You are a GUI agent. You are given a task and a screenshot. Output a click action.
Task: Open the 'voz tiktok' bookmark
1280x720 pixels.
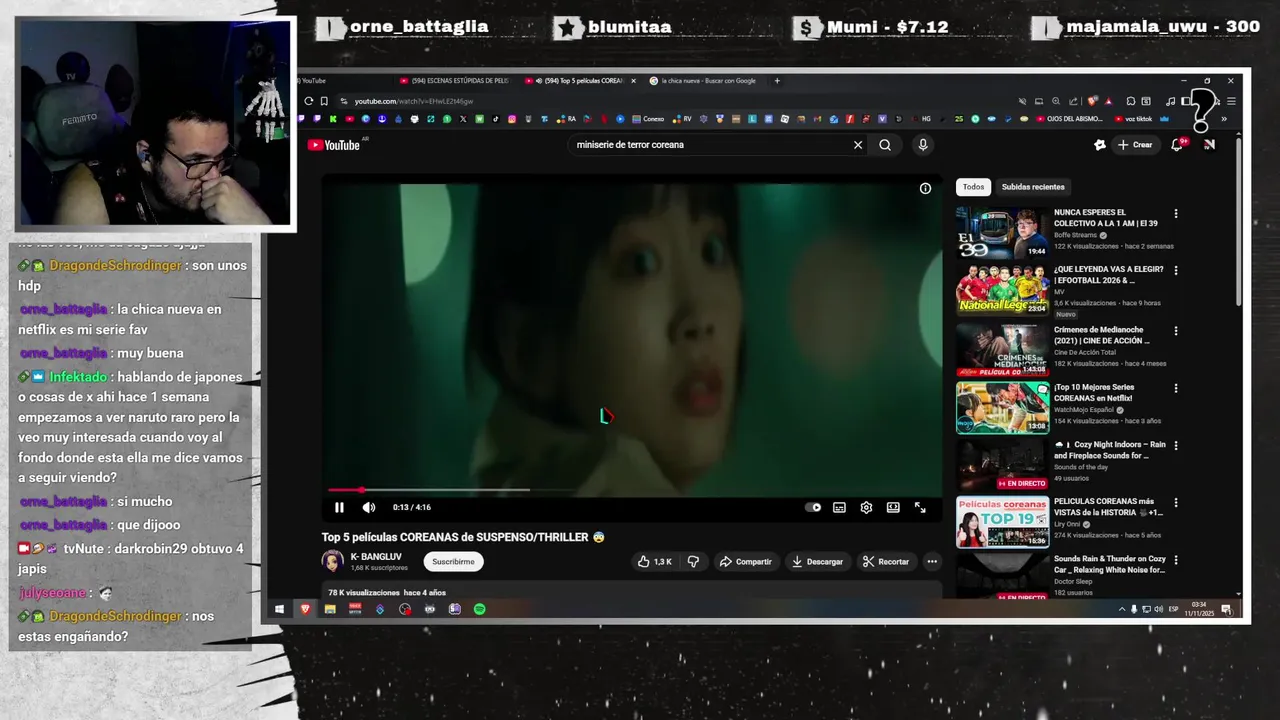[1132, 119]
